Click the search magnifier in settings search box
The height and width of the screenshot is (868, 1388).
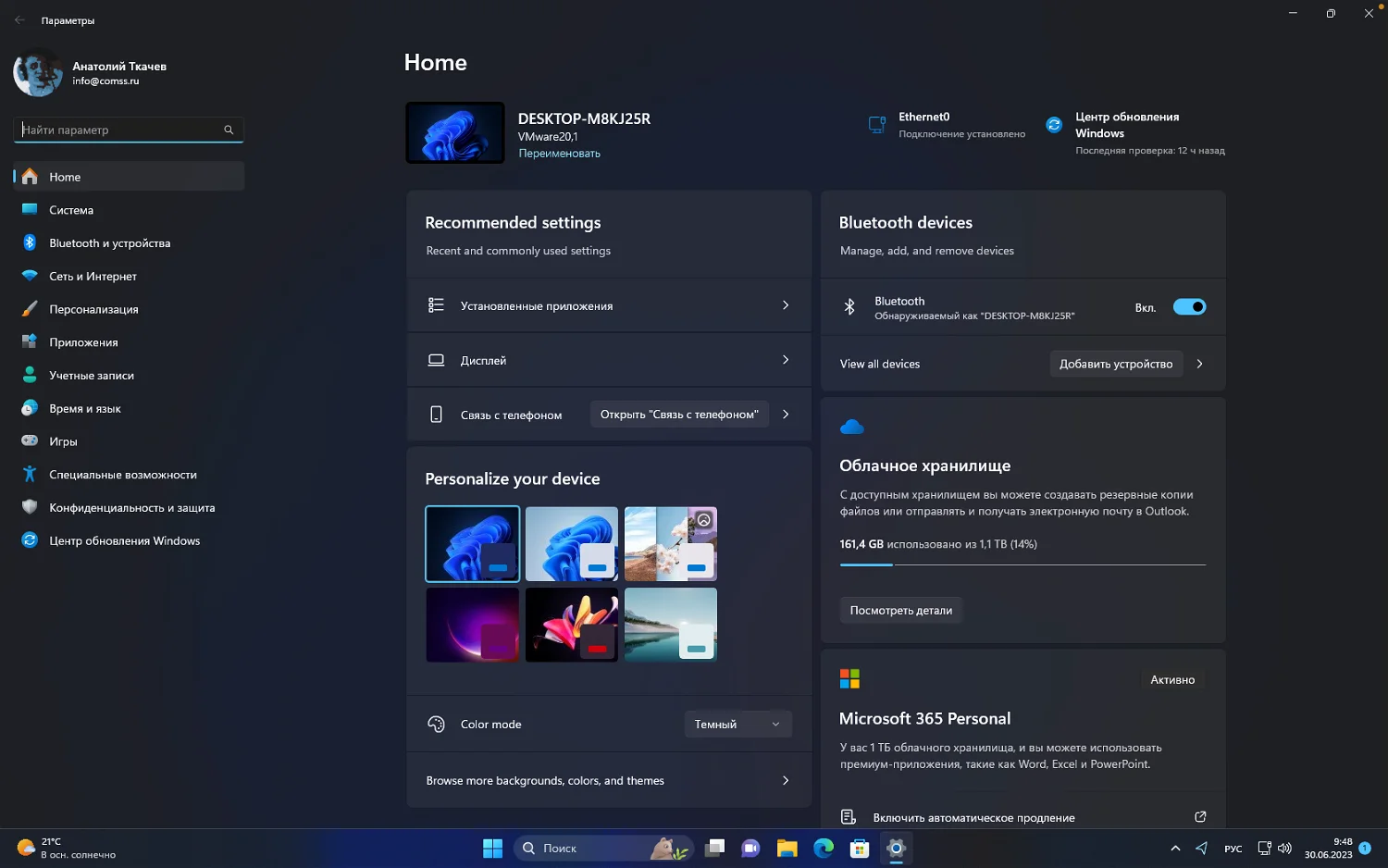(x=229, y=130)
